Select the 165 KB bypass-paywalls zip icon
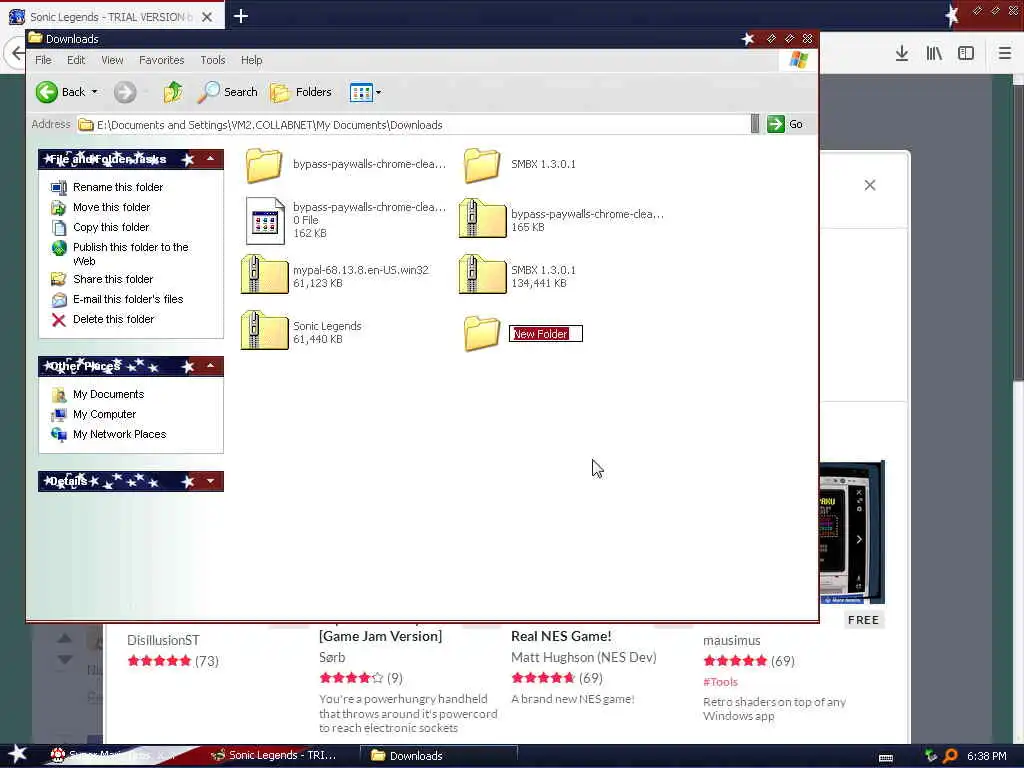Screen dimensions: 1024x768 click(482, 219)
